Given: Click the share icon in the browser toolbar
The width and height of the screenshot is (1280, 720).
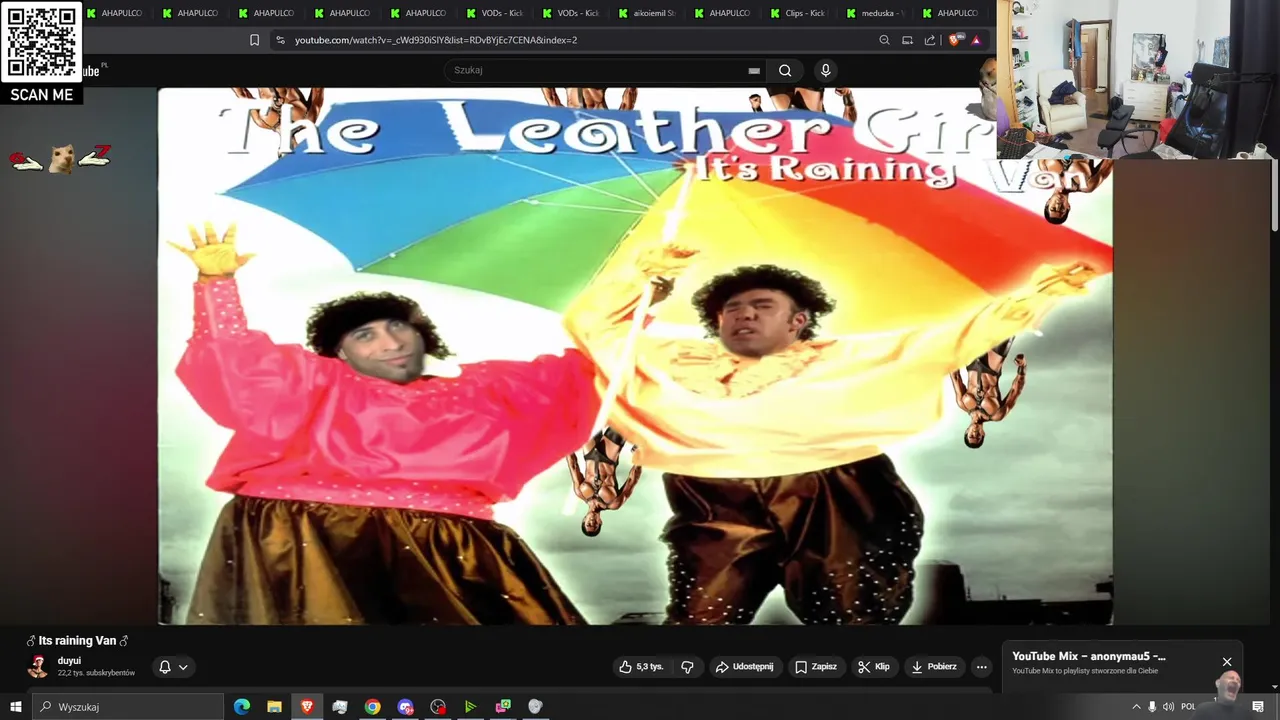Looking at the screenshot, I should click(x=930, y=40).
